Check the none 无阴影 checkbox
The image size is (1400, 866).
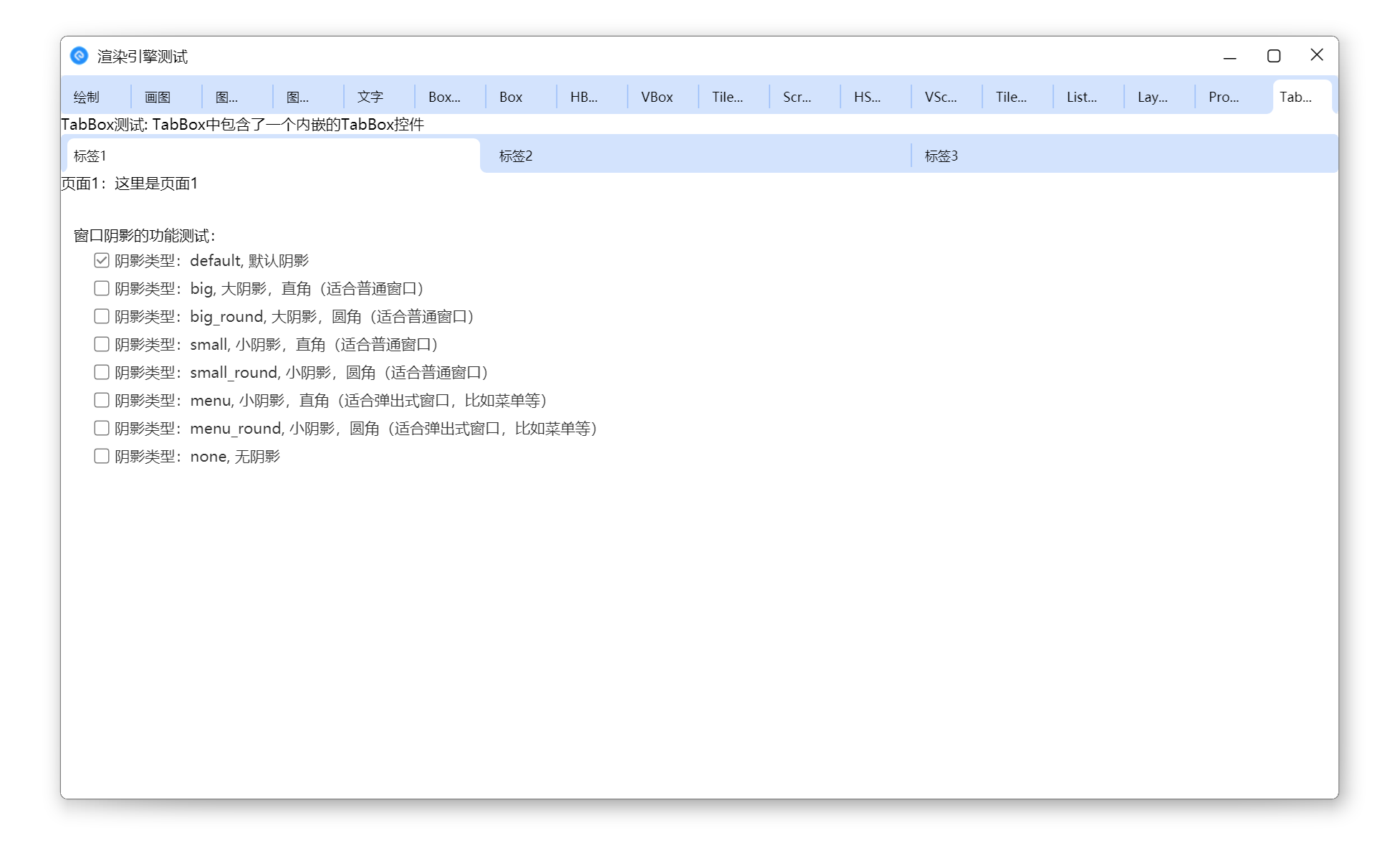tap(101, 455)
